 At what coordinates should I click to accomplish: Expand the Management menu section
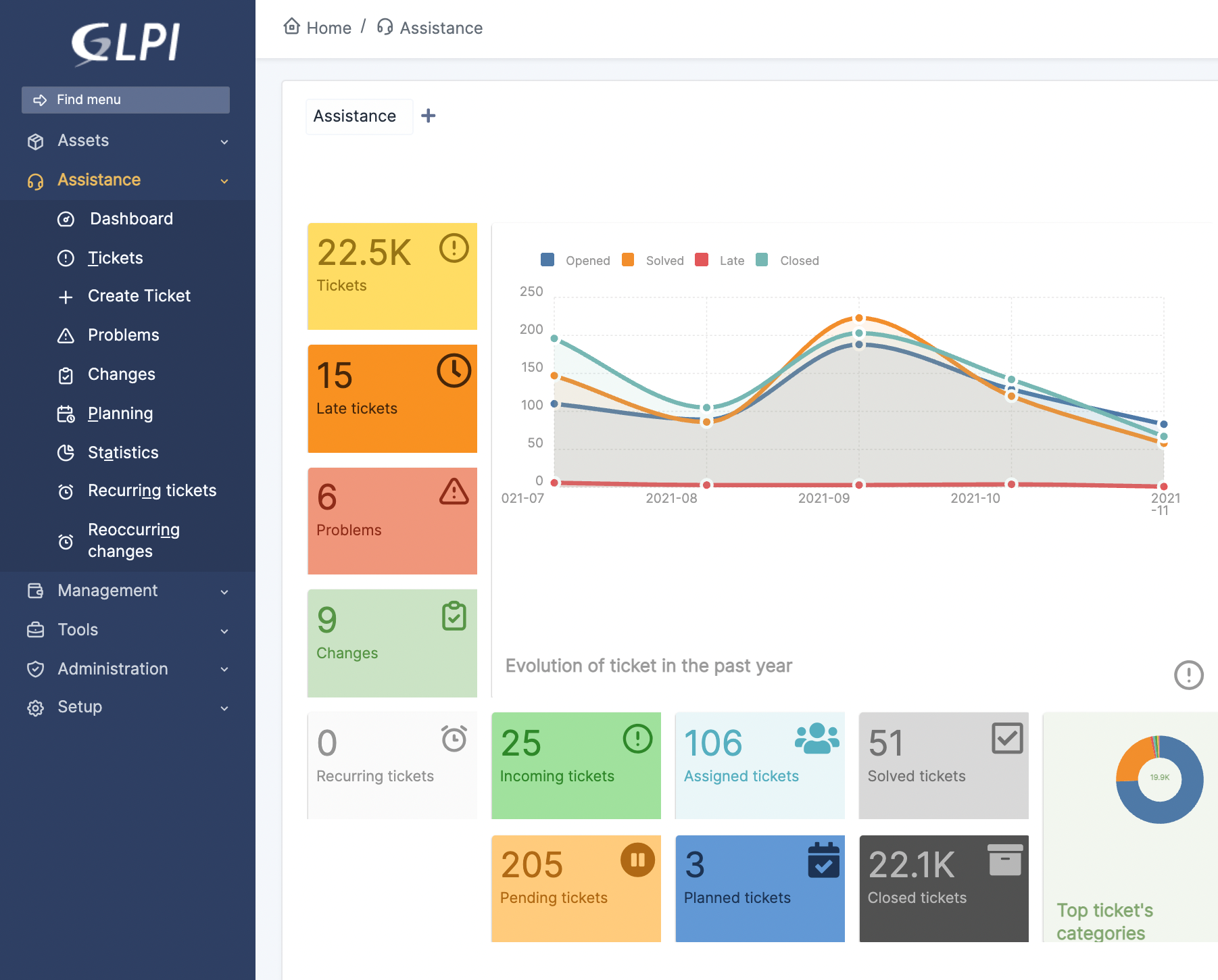pyautogui.click(x=127, y=591)
